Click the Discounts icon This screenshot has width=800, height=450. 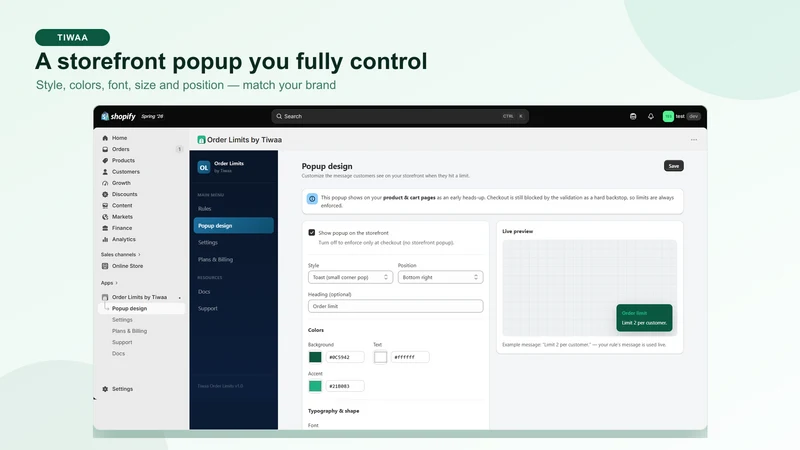coord(105,194)
